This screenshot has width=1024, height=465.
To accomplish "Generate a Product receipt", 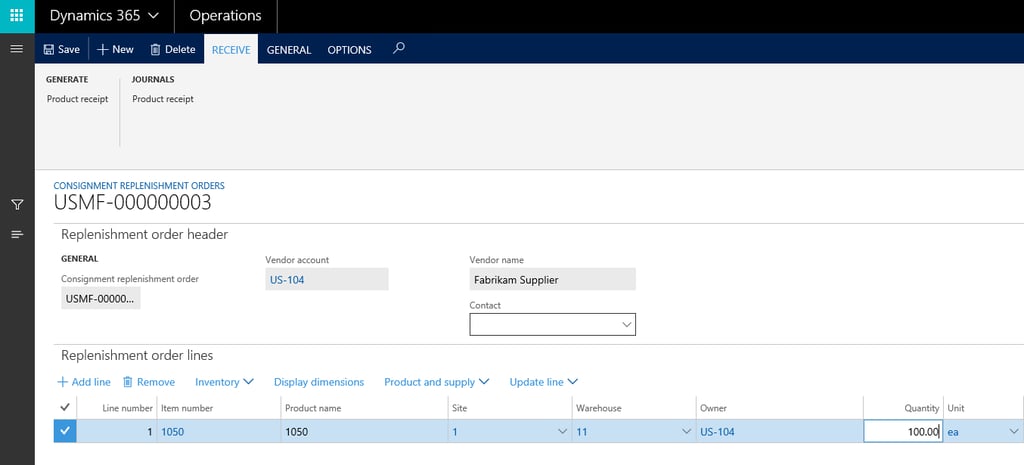I will [x=78, y=99].
